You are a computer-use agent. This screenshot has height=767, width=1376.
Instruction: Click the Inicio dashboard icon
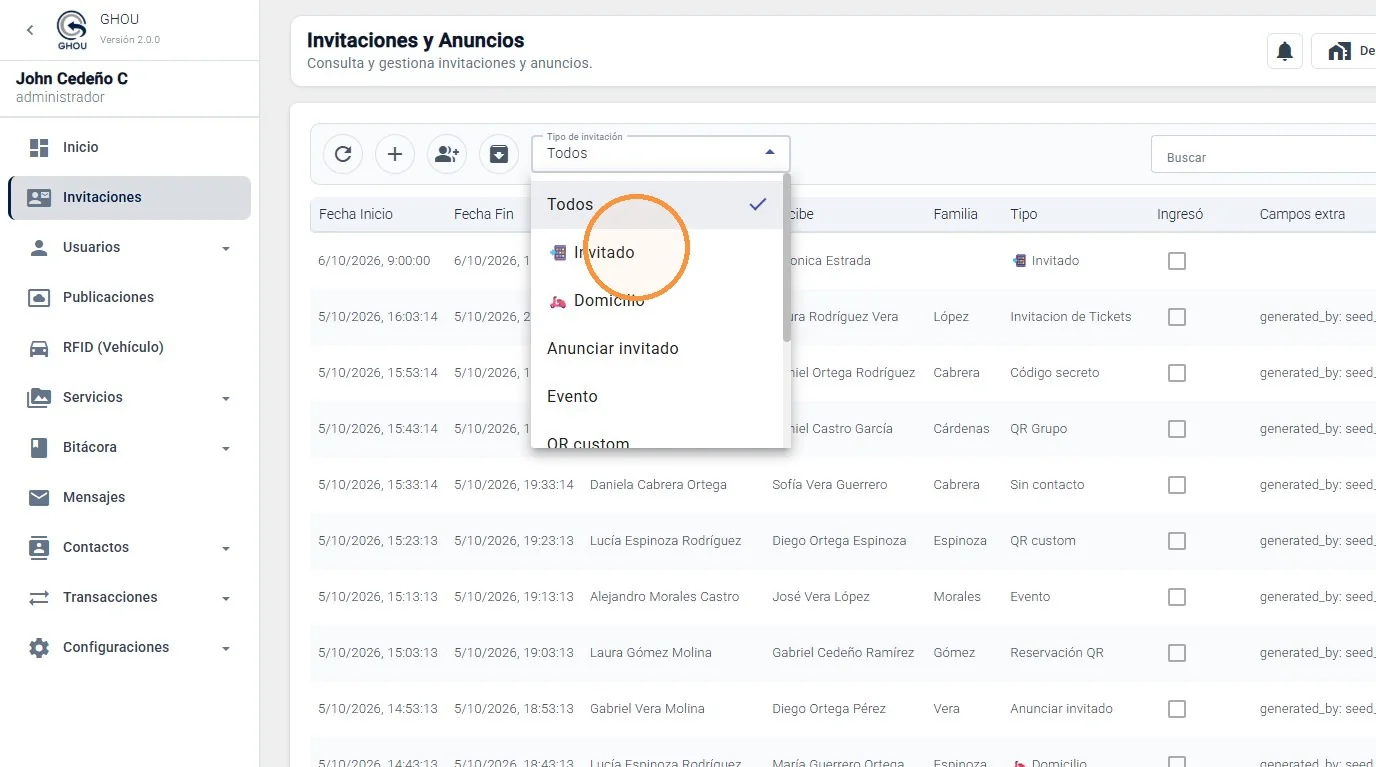[x=39, y=147]
